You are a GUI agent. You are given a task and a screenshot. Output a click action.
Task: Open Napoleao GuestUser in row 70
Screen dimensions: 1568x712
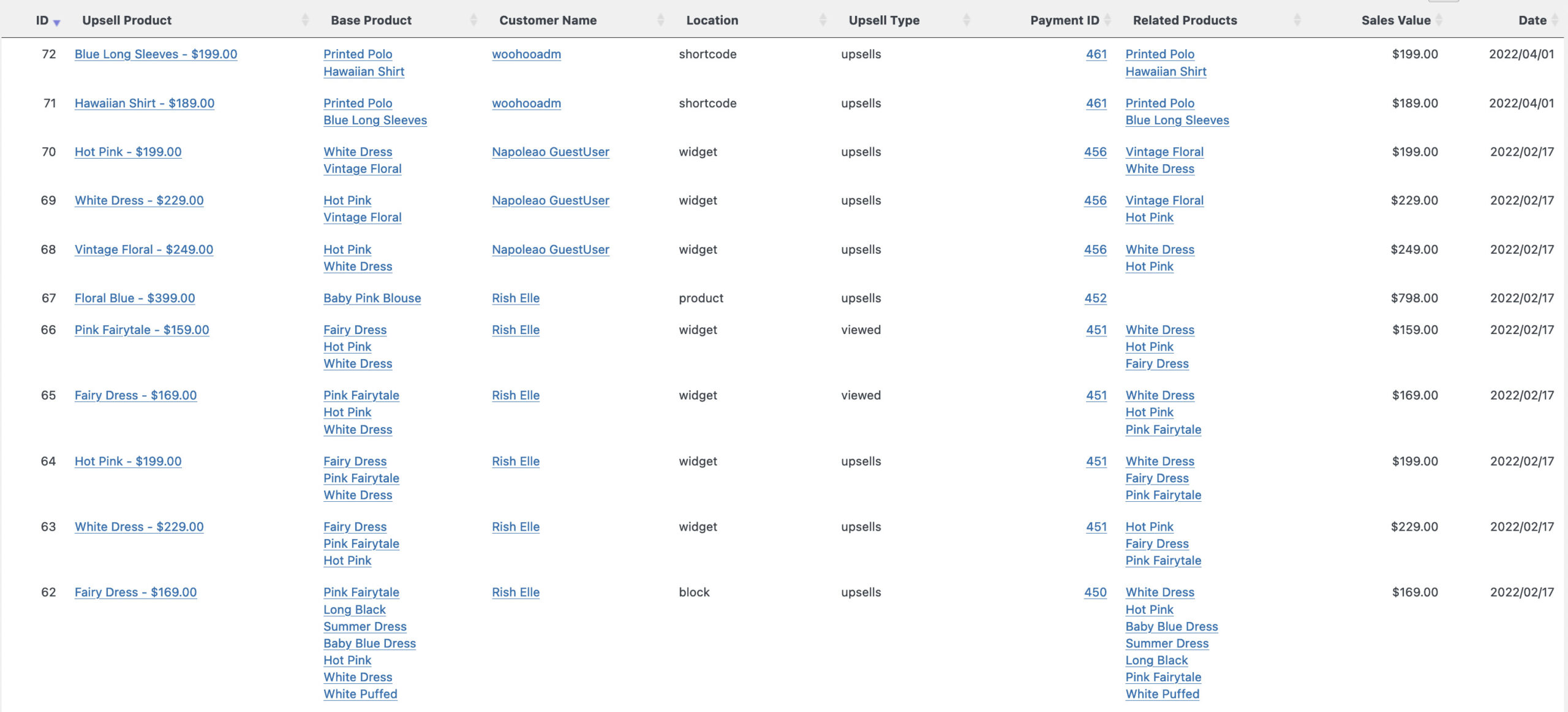(551, 152)
